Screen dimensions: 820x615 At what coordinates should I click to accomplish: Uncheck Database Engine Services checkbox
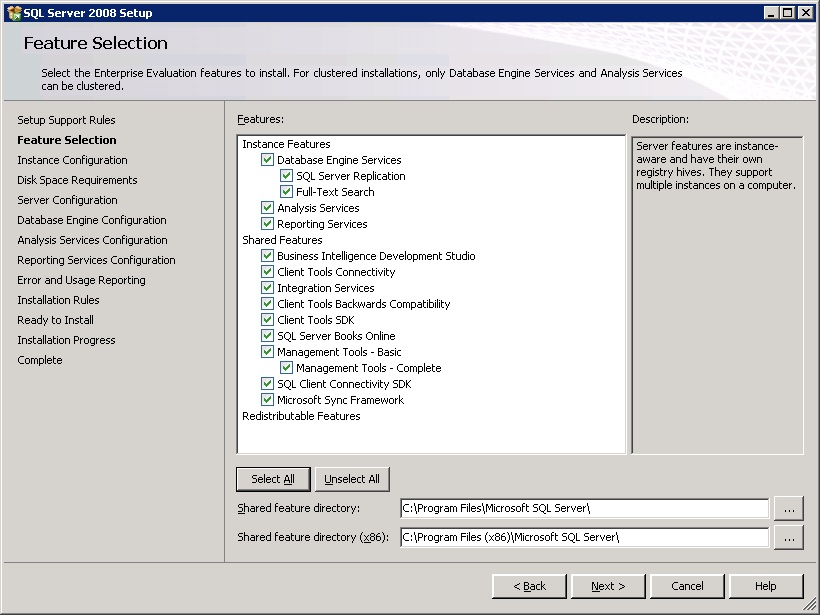pyautogui.click(x=267, y=160)
